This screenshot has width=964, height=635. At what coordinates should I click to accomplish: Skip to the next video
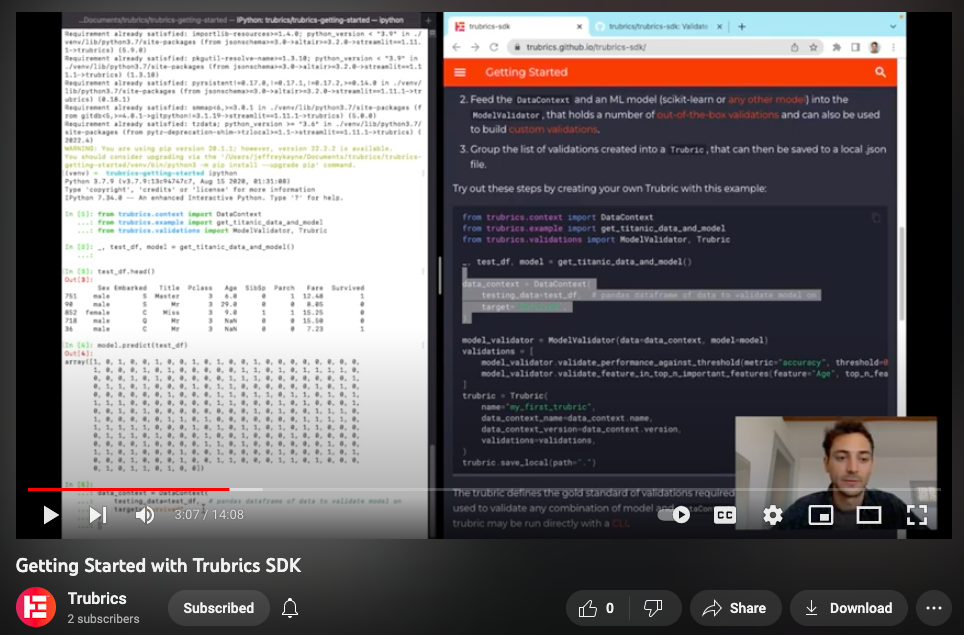98,515
